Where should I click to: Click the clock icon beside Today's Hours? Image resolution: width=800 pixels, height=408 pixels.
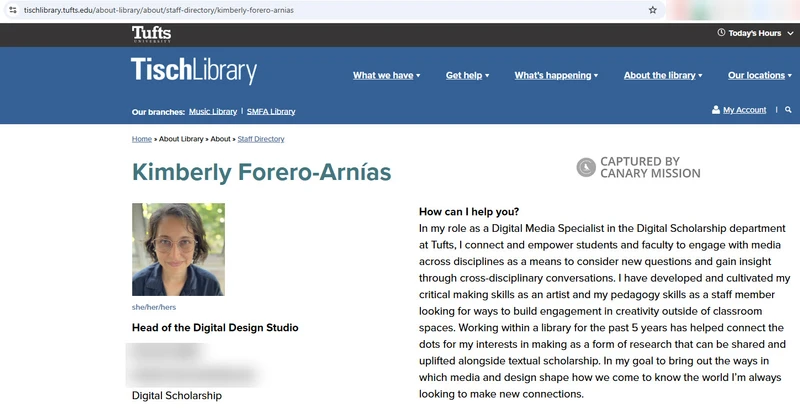coord(721,33)
